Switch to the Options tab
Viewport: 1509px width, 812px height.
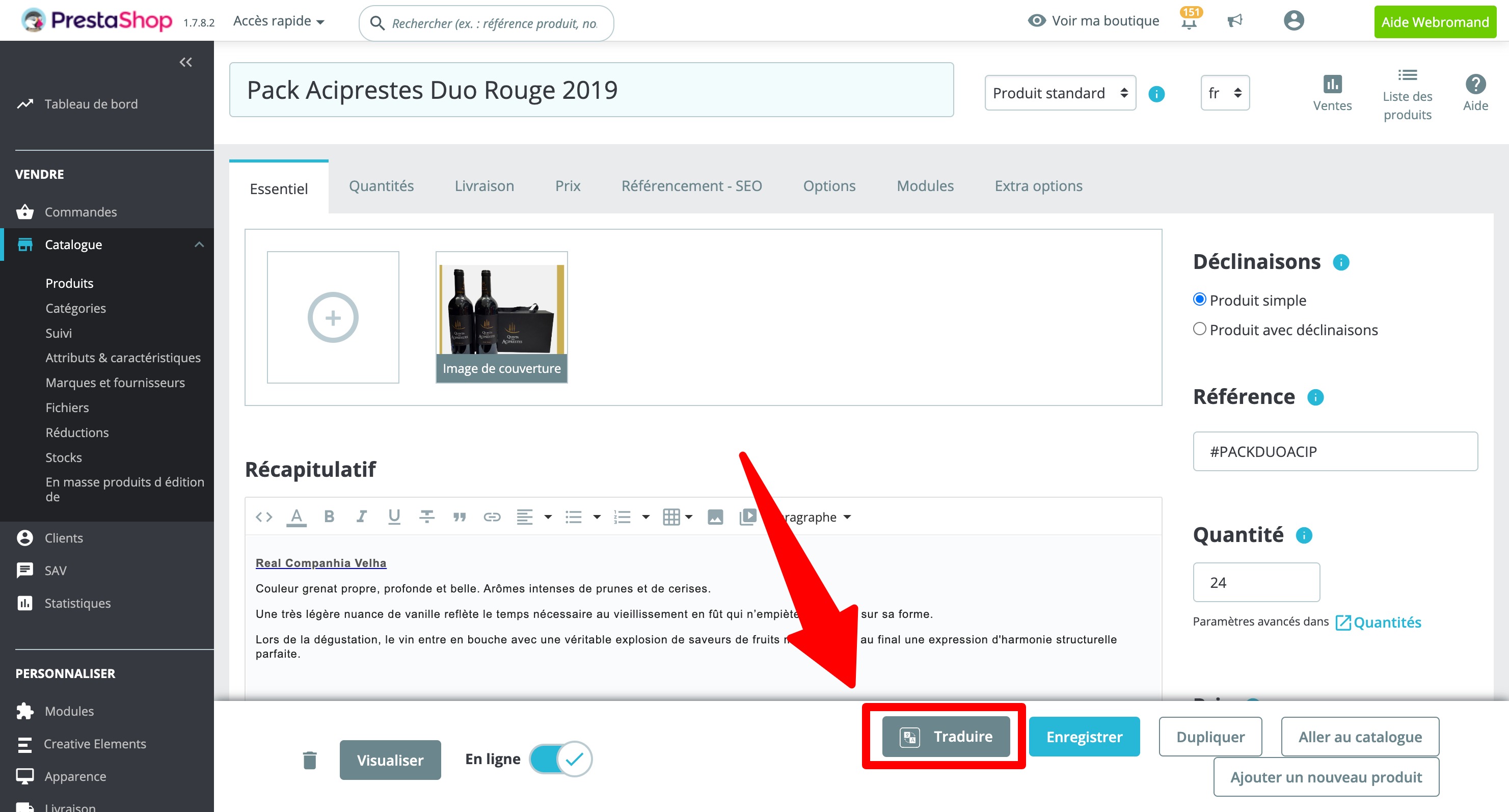(829, 186)
